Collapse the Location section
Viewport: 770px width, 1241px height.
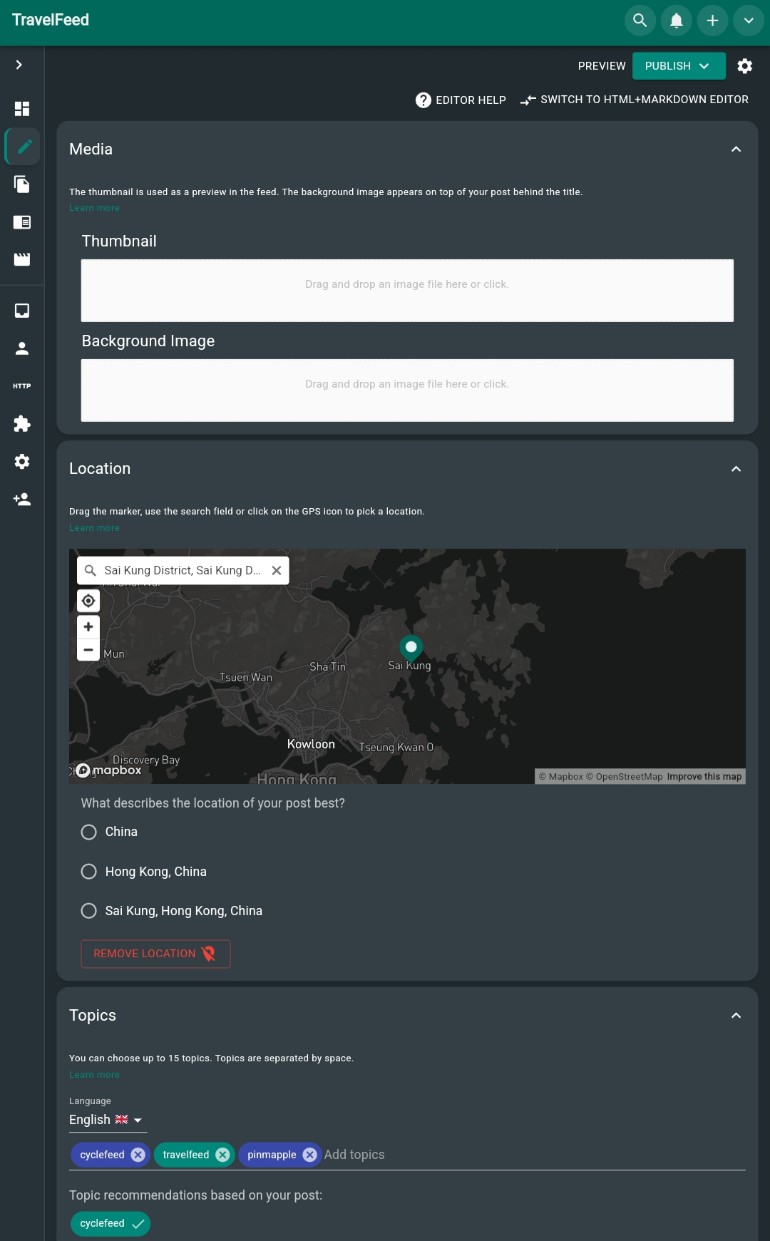(736, 469)
